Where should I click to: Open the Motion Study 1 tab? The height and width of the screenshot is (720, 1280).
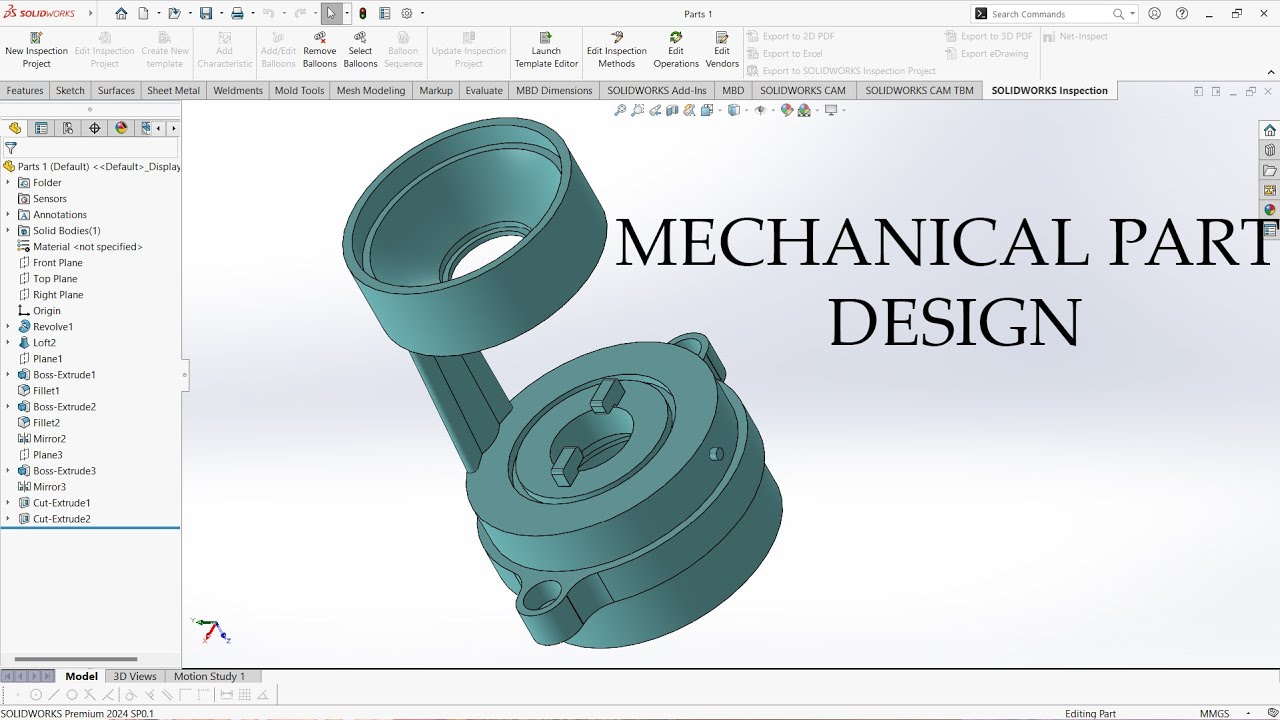[209, 676]
